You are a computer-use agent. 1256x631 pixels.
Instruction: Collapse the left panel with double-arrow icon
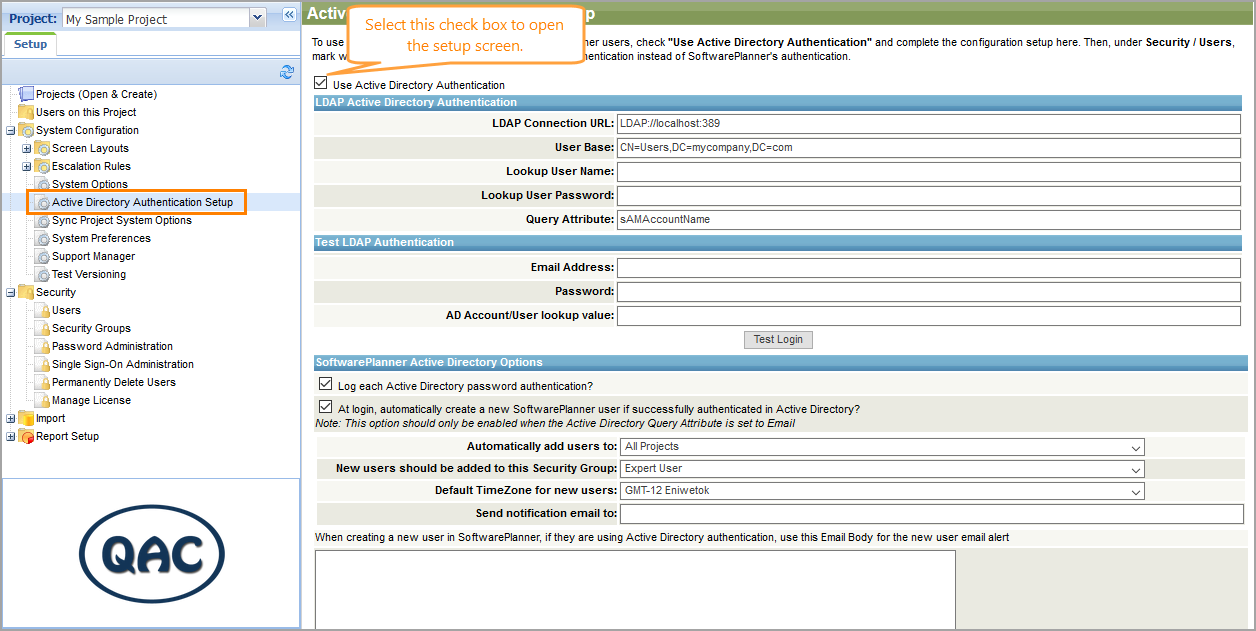tap(288, 15)
